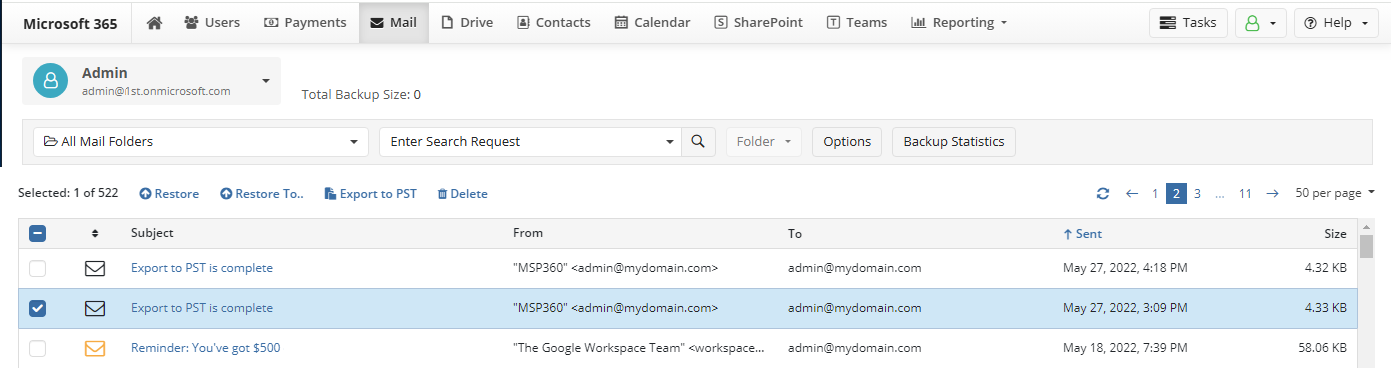The width and height of the screenshot is (1391, 368).
Task: Check the first Export to PST email
Action: click(x=37, y=268)
